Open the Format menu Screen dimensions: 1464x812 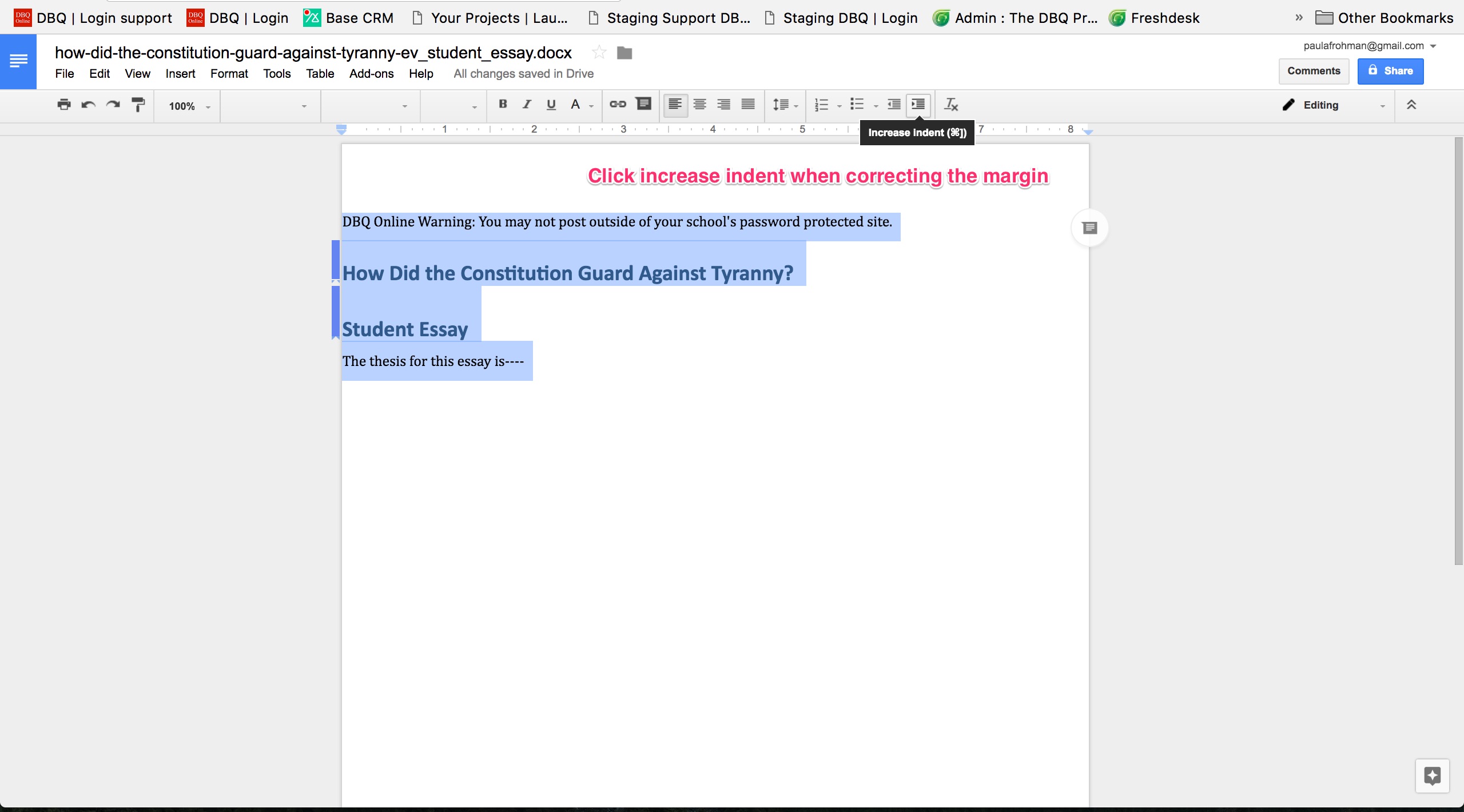pyautogui.click(x=229, y=74)
